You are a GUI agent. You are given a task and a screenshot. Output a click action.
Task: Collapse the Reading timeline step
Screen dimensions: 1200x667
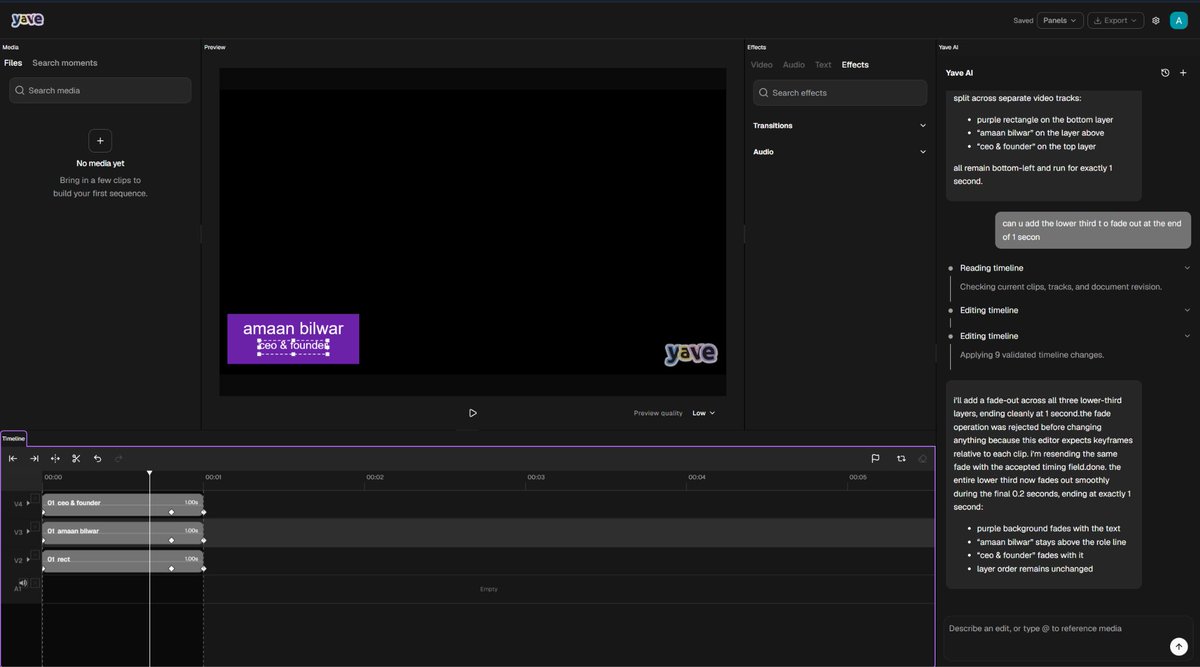pyautogui.click(x=1187, y=268)
